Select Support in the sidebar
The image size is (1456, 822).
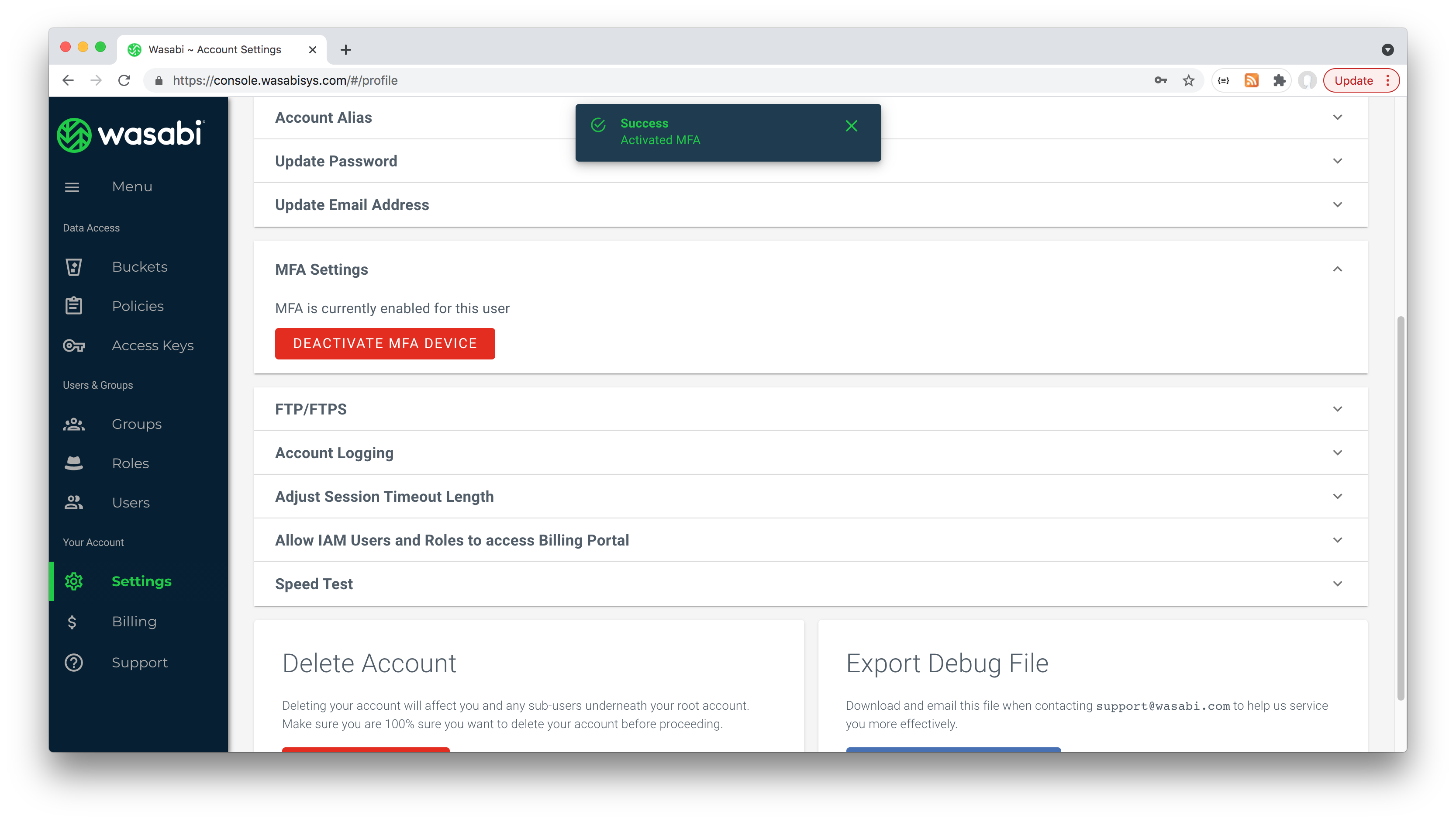[140, 663]
